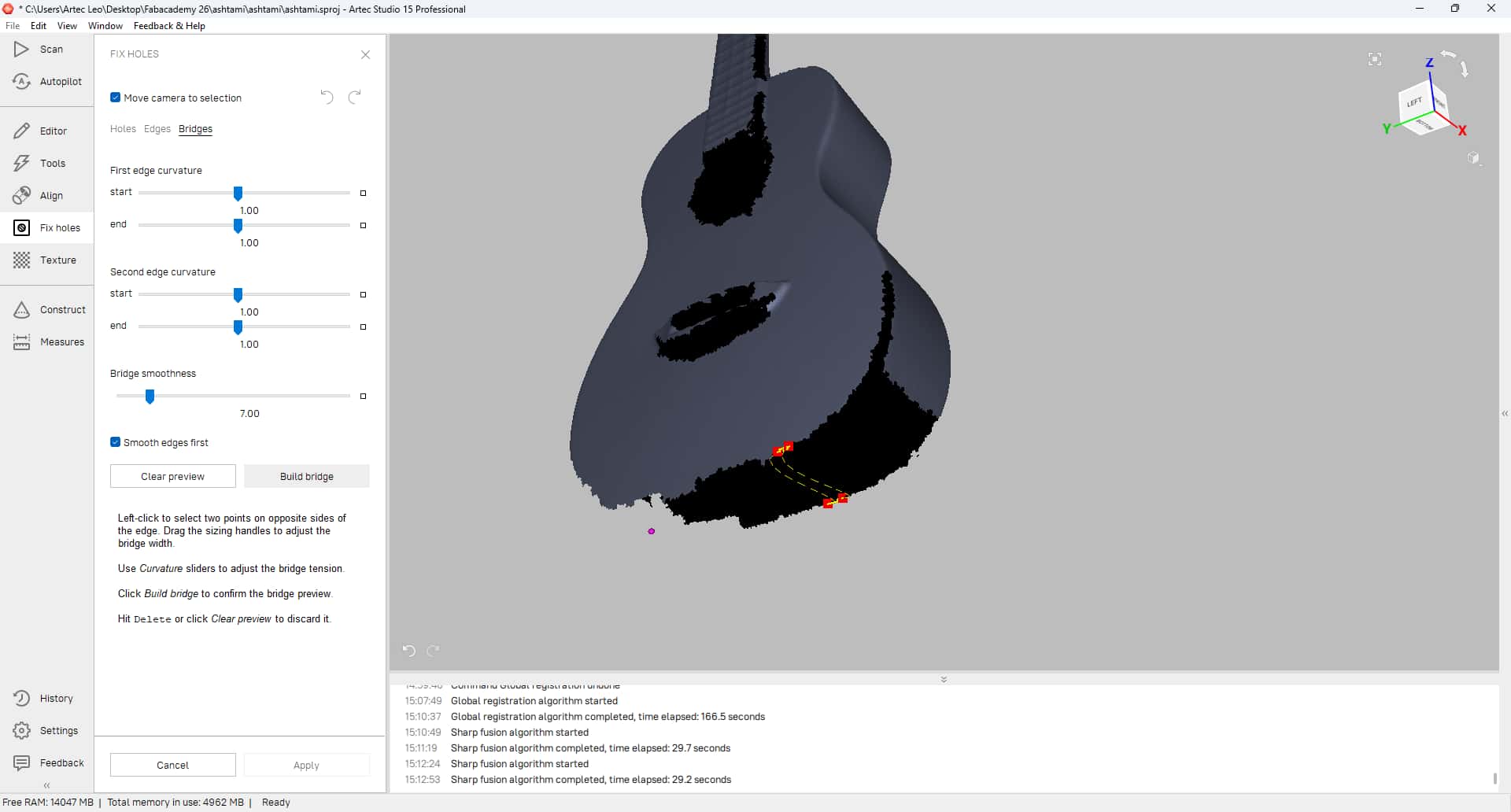This screenshot has width=1511, height=812.
Task: Click the first edge curvature start slider
Action: coord(238,193)
